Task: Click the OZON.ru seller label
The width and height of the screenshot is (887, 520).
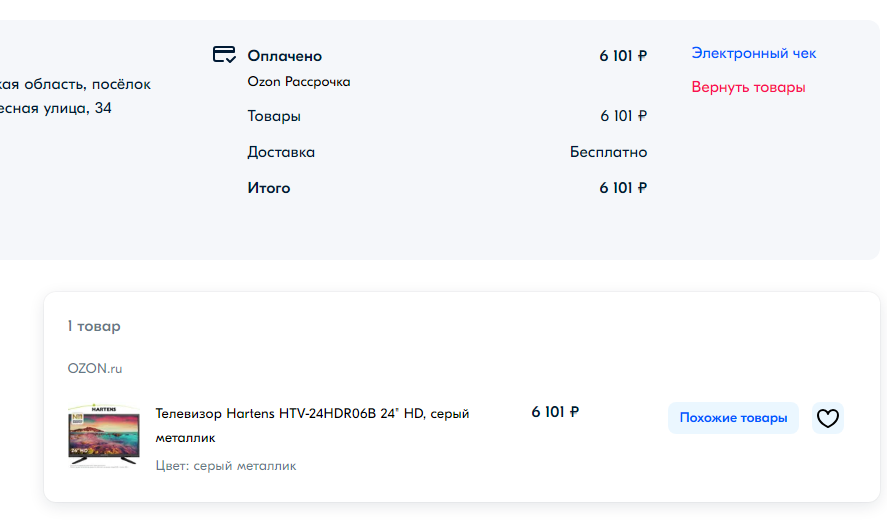Action: (x=94, y=368)
